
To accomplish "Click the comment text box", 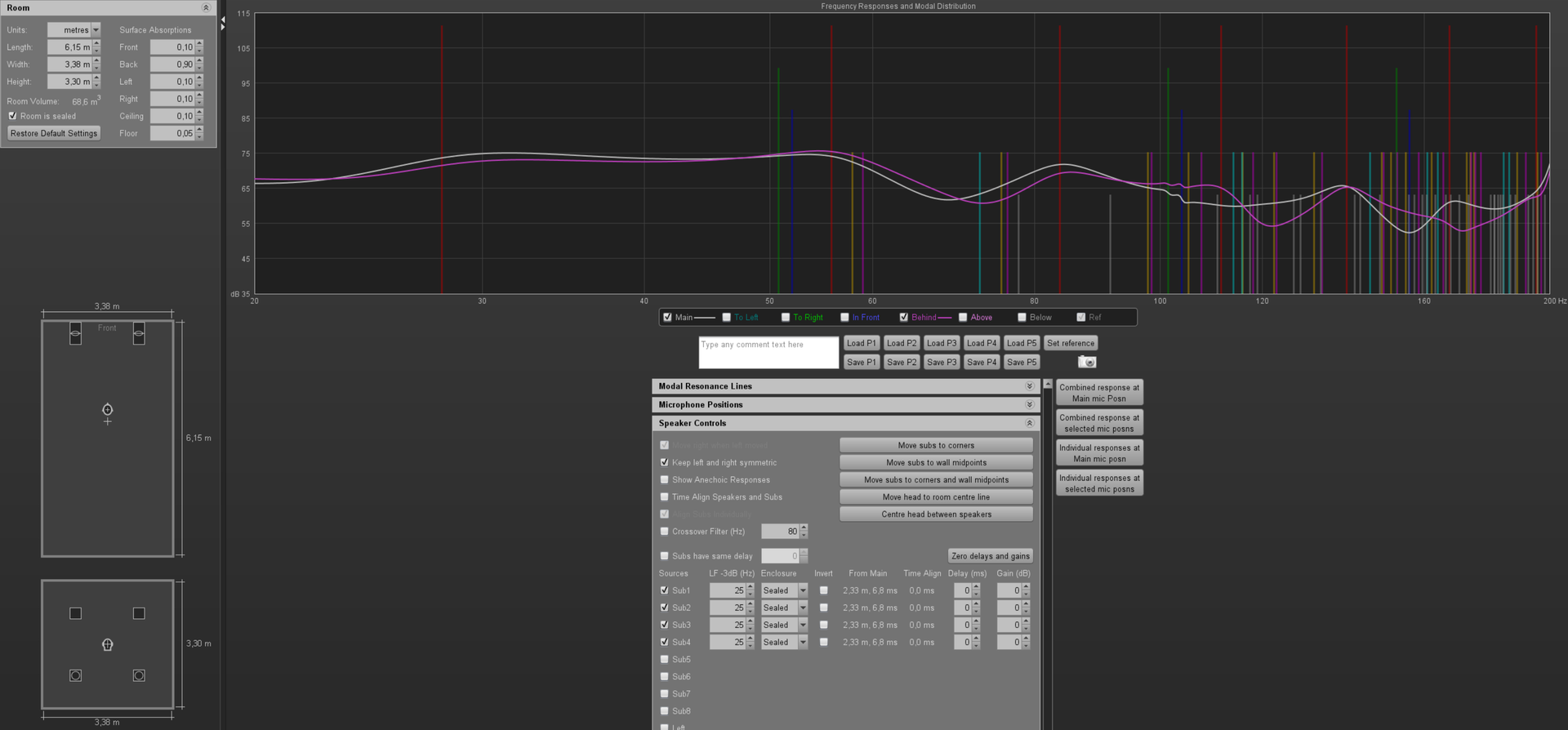I will click(768, 353).
